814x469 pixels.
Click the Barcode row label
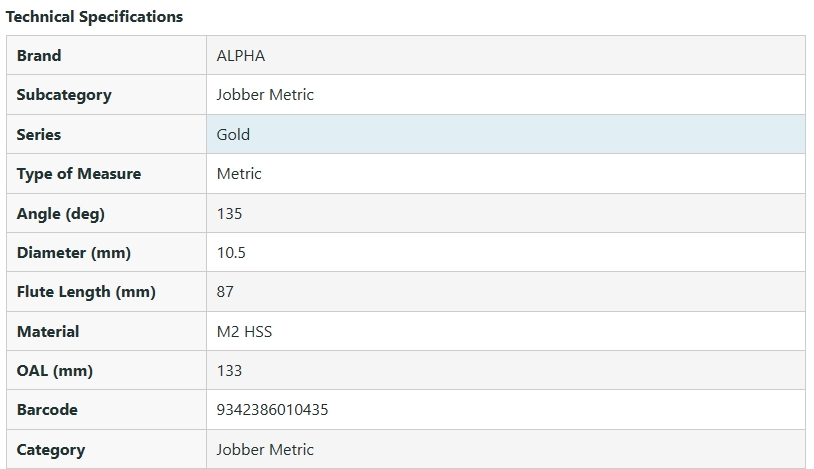(47, 410)
